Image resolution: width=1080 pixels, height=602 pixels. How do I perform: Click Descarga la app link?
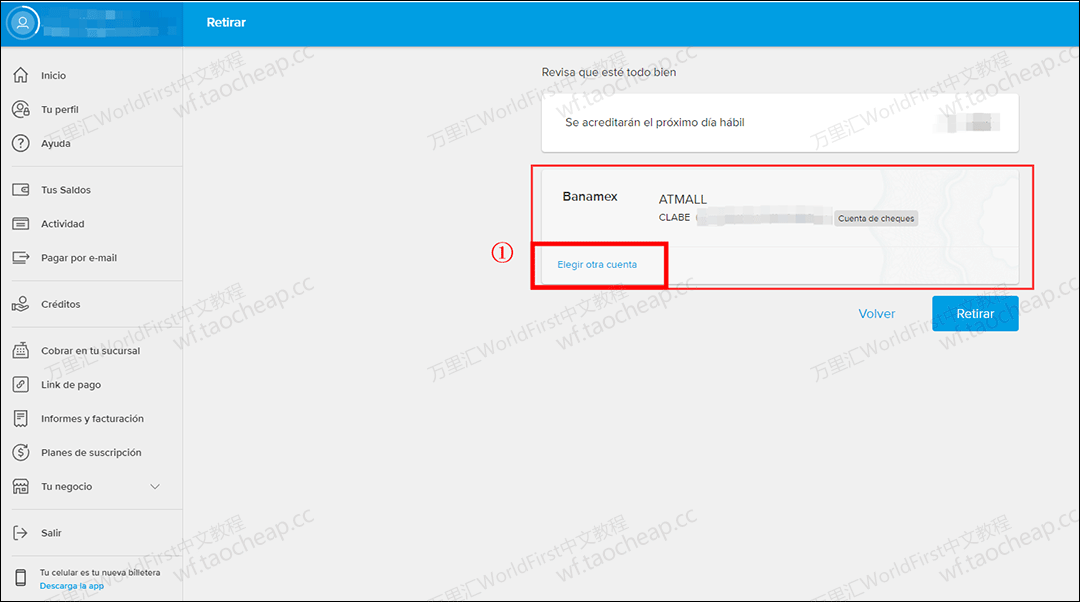point(72,586)
